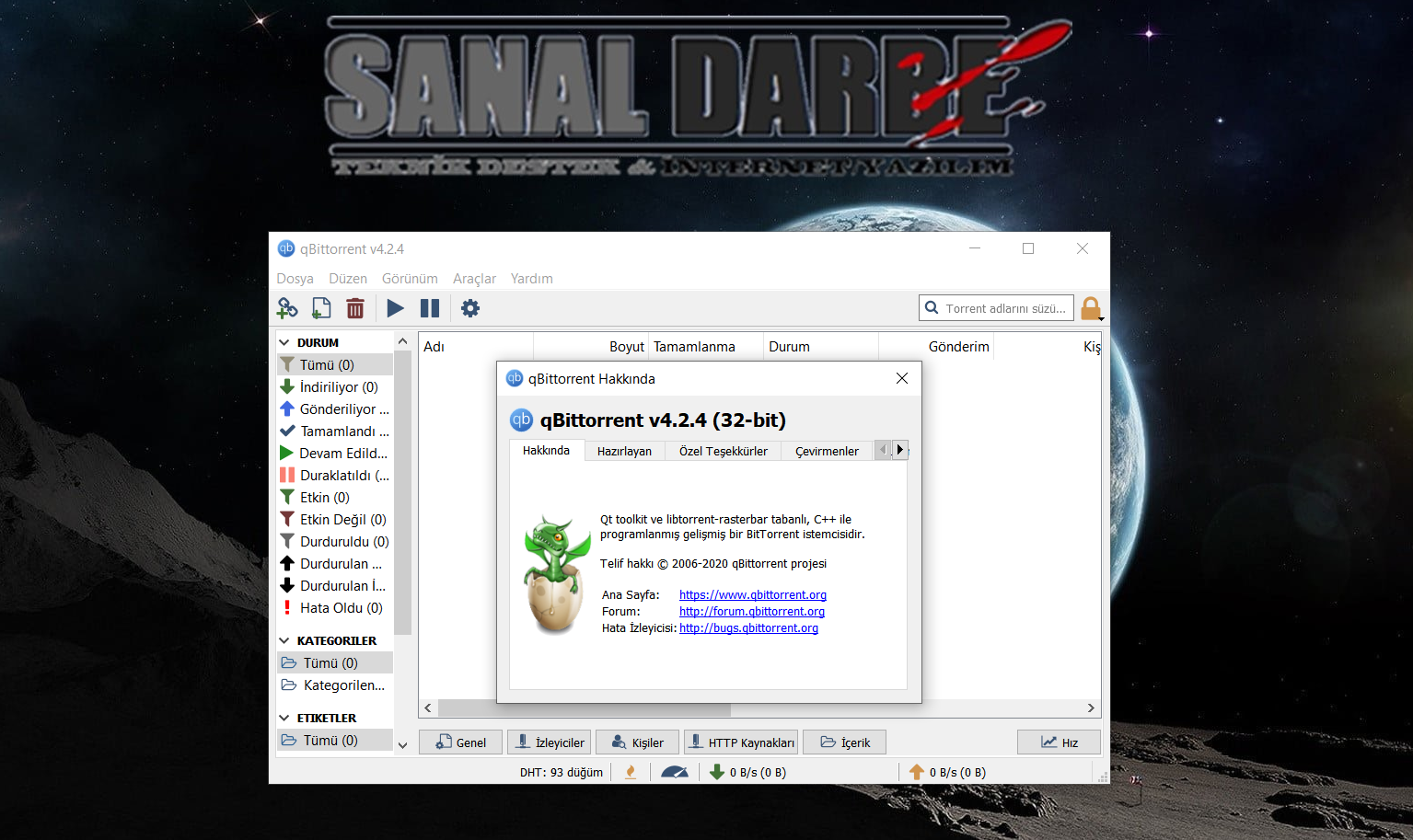Screen dimensions: 1413x840
Task: Close the qBittorrent Hakkında dialog
Action: [x=902, y=378]
